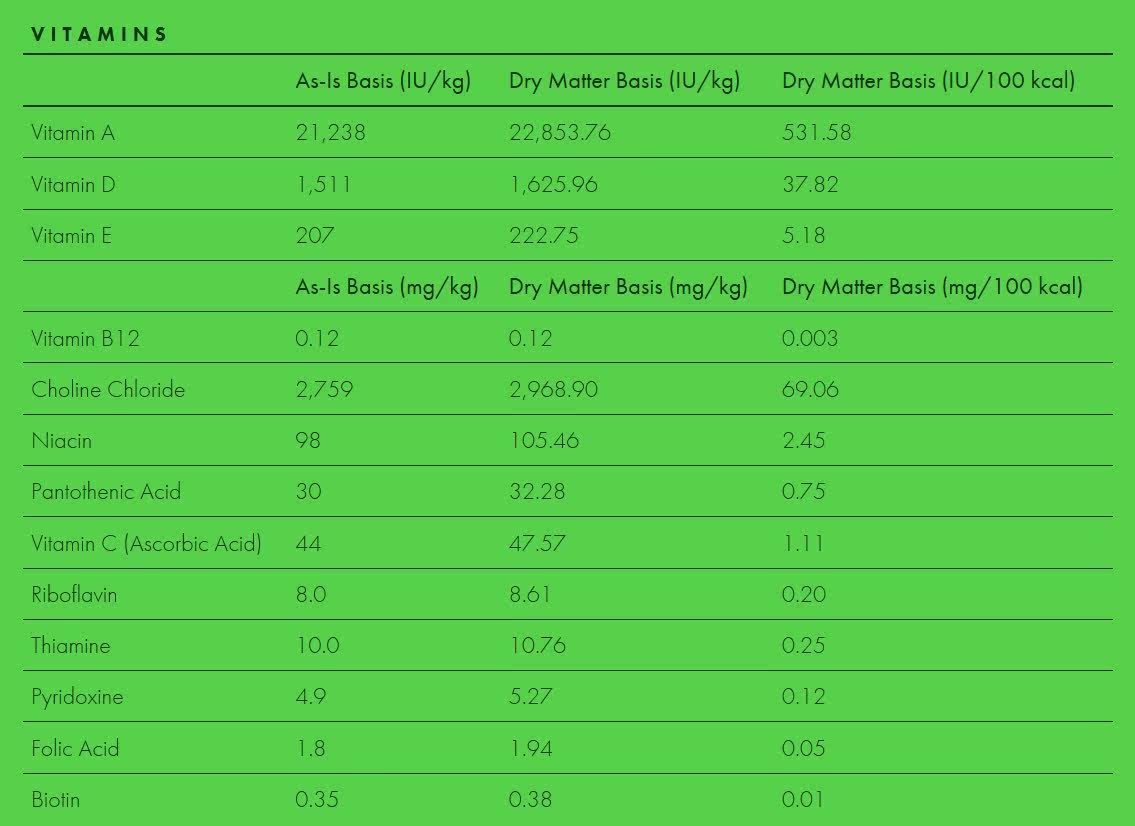
Task: Click the Thiamine row label
Action: pos(71,646)
